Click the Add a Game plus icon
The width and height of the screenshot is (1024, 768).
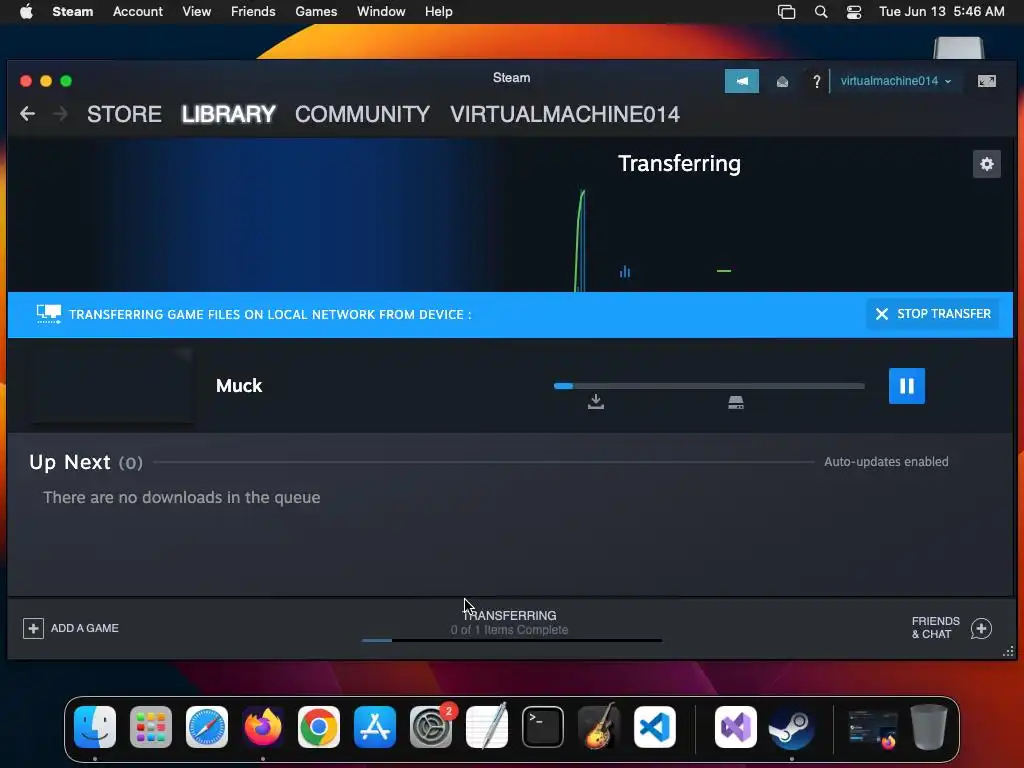(x=33, y=628)
